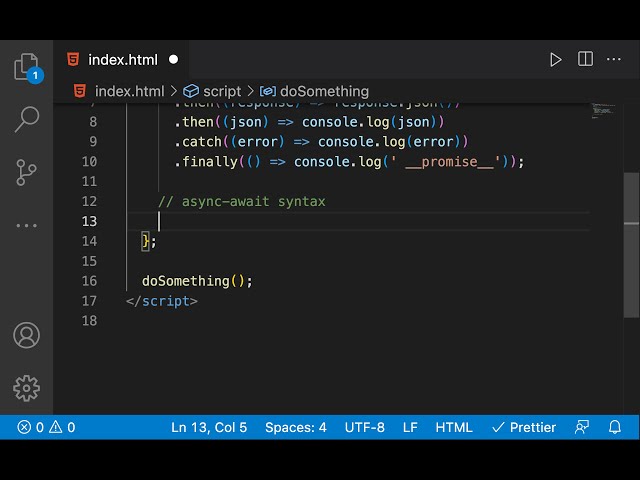This screenshot has width=640, height=480.
Task: Change encoding via UTF-8
Action: (x=364, y=427)
